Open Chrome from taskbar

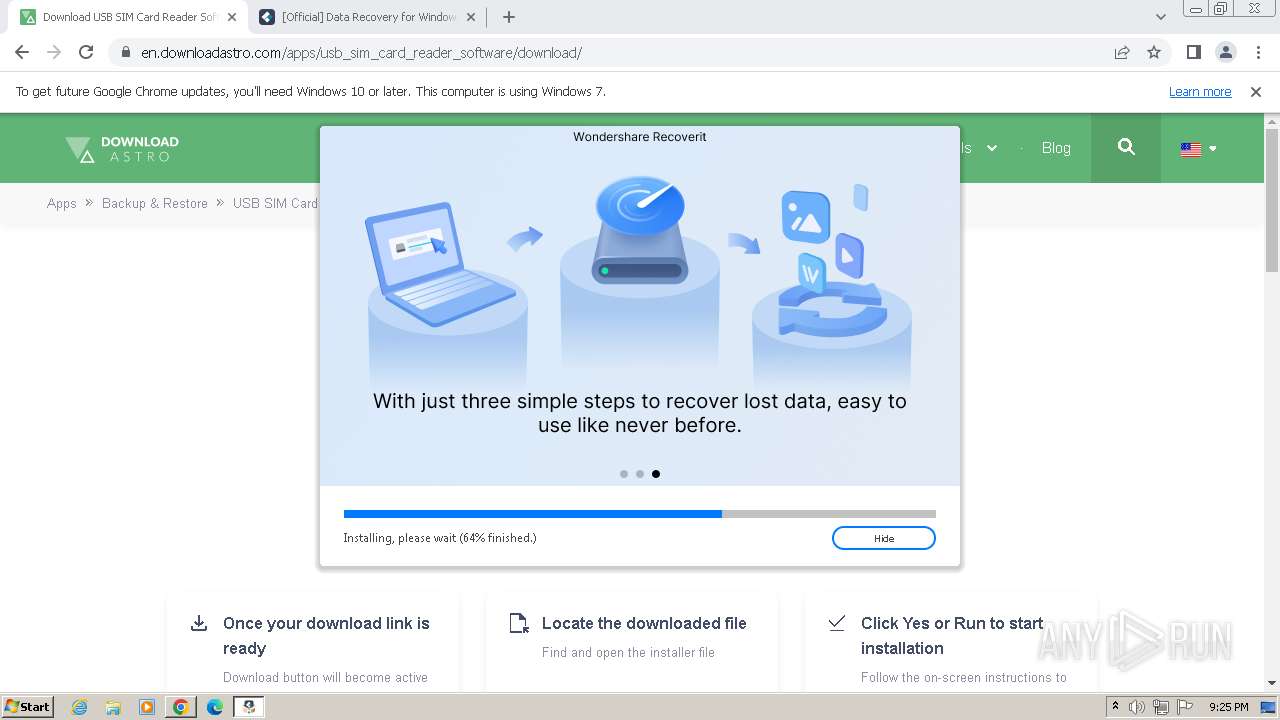(181, 707)
